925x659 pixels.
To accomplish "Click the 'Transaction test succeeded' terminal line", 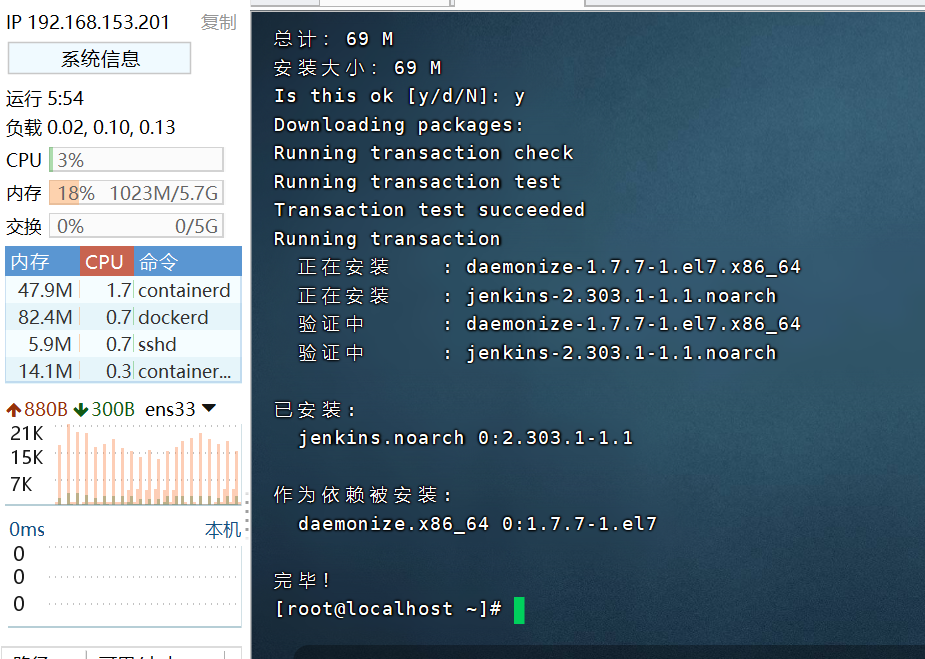I will (429, 210).
